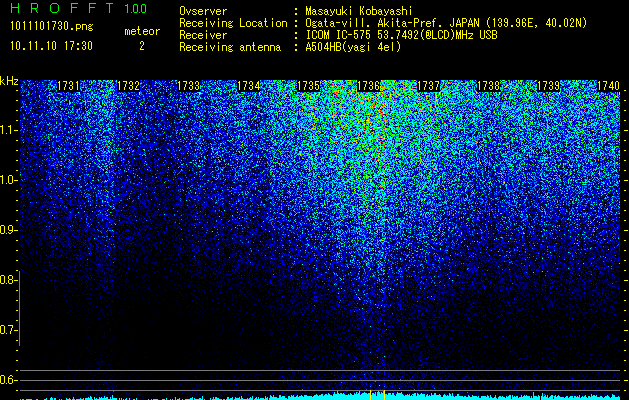This screenshot has width=629, height=400.
Task: Select antenna value A504HB(yagi 4el)
Action: [353, 47]
